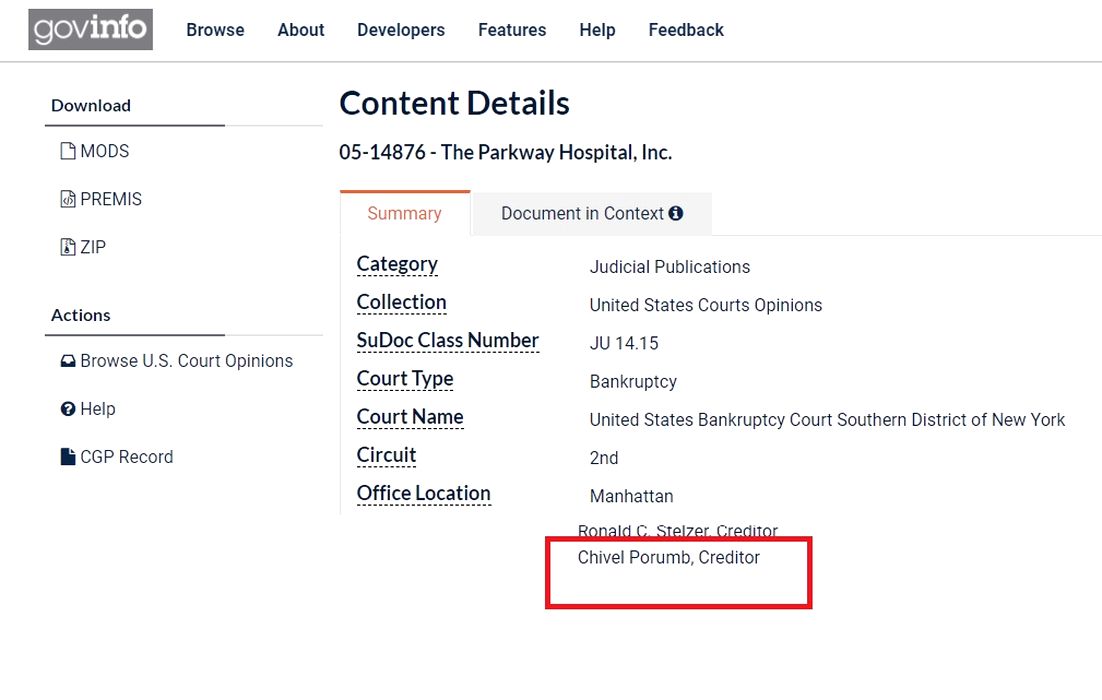Open Feedback from the top navigation
This screenshot has width=1102, height=700.
coord(686,30)
